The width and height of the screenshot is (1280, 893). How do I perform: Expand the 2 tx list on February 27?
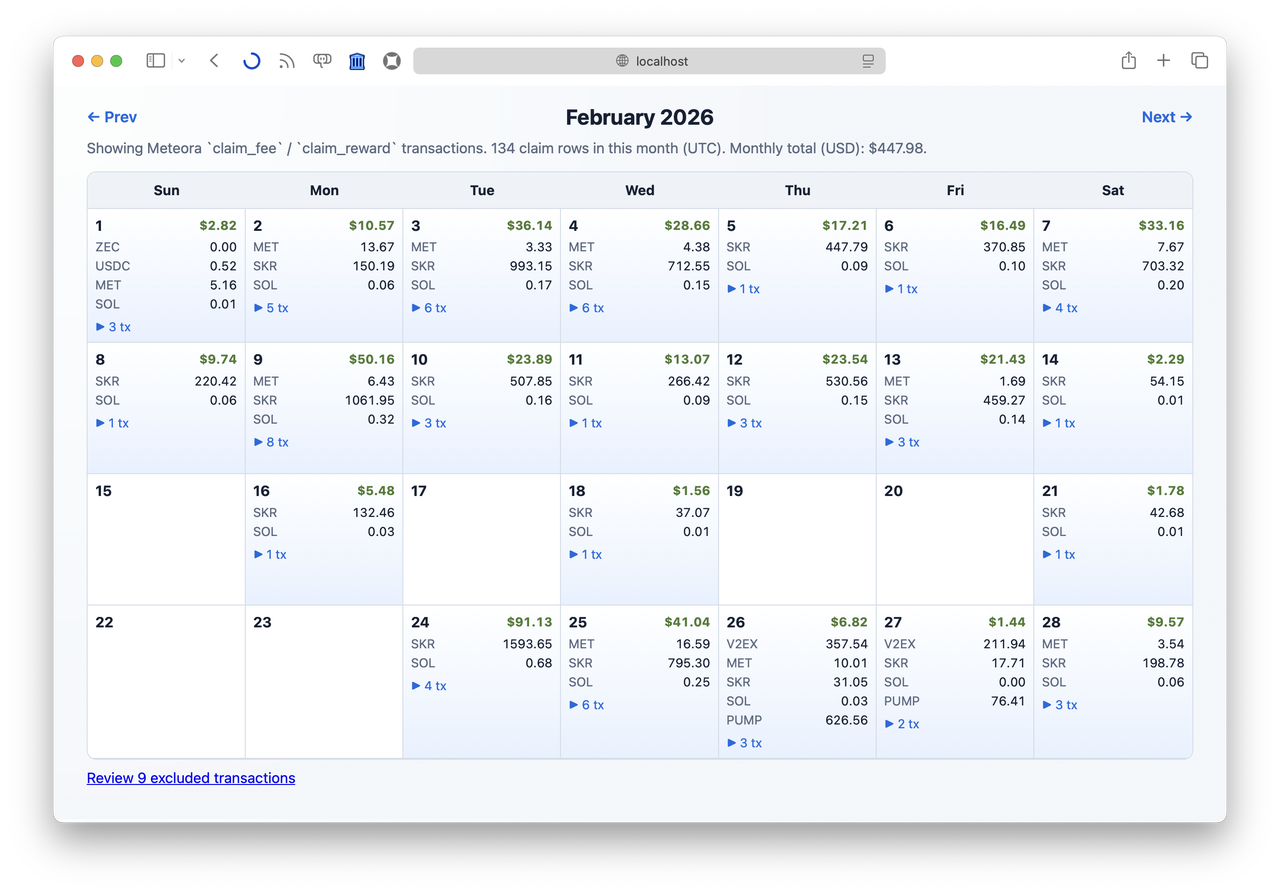pyautogui.click(x=902, y=724)
